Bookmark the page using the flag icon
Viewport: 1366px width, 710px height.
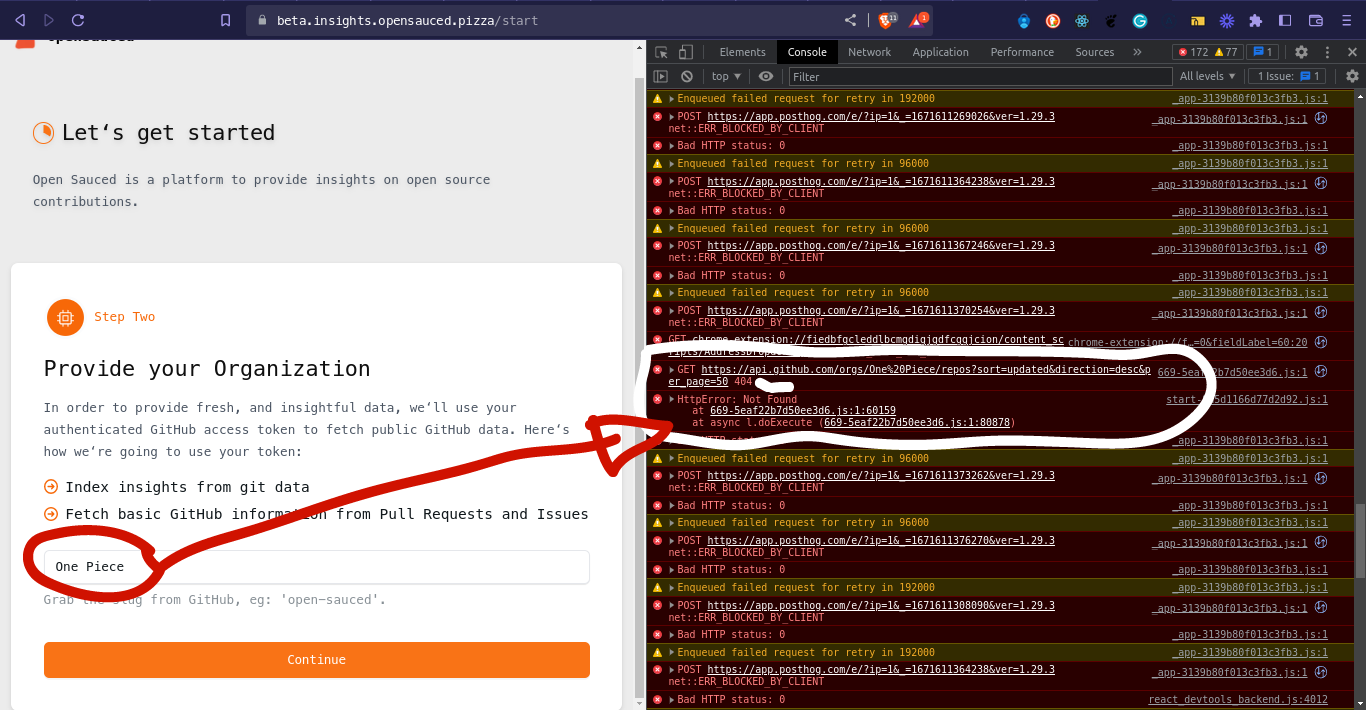tap(225, 19)
